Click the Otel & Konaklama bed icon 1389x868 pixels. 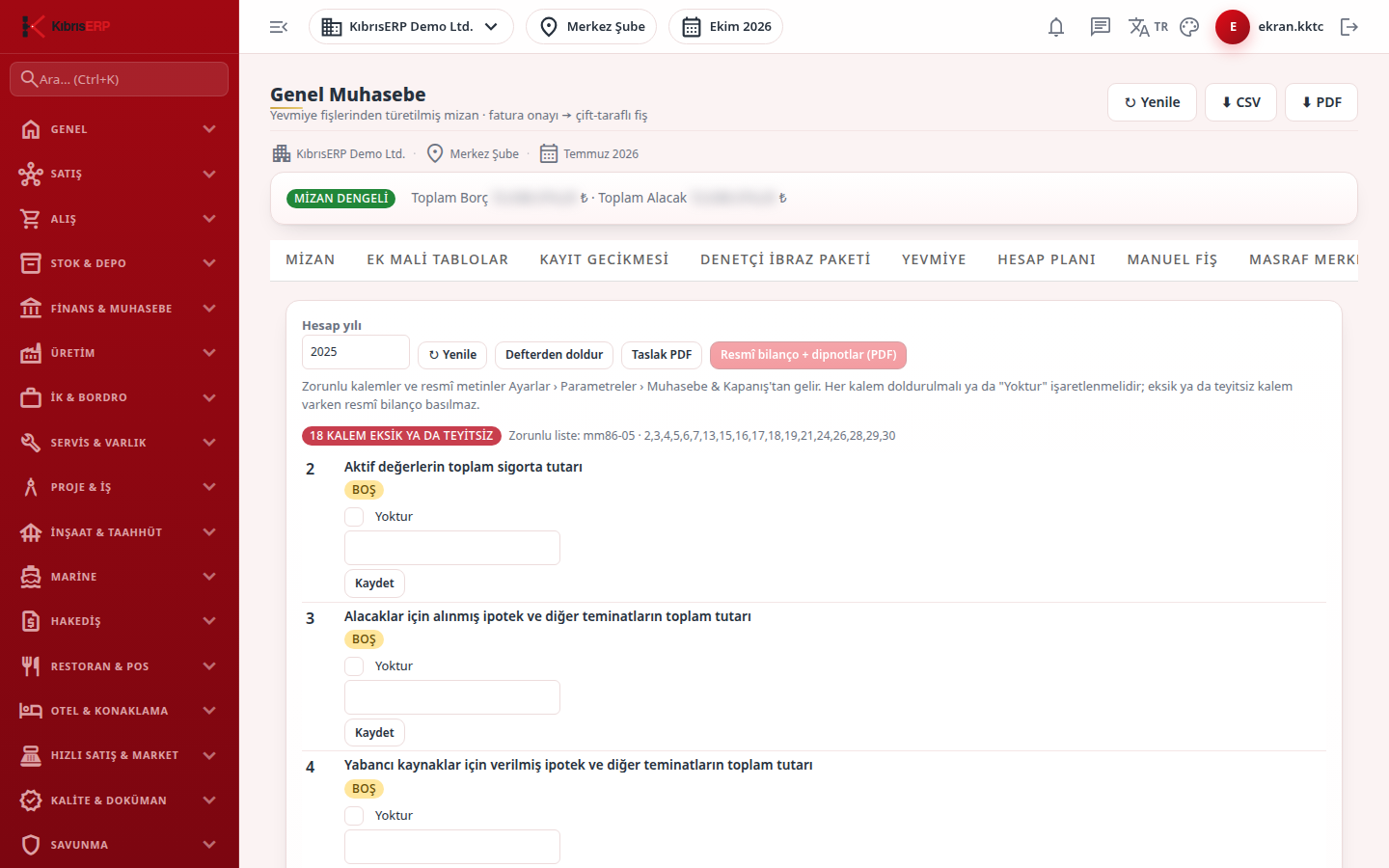(31, 711)
